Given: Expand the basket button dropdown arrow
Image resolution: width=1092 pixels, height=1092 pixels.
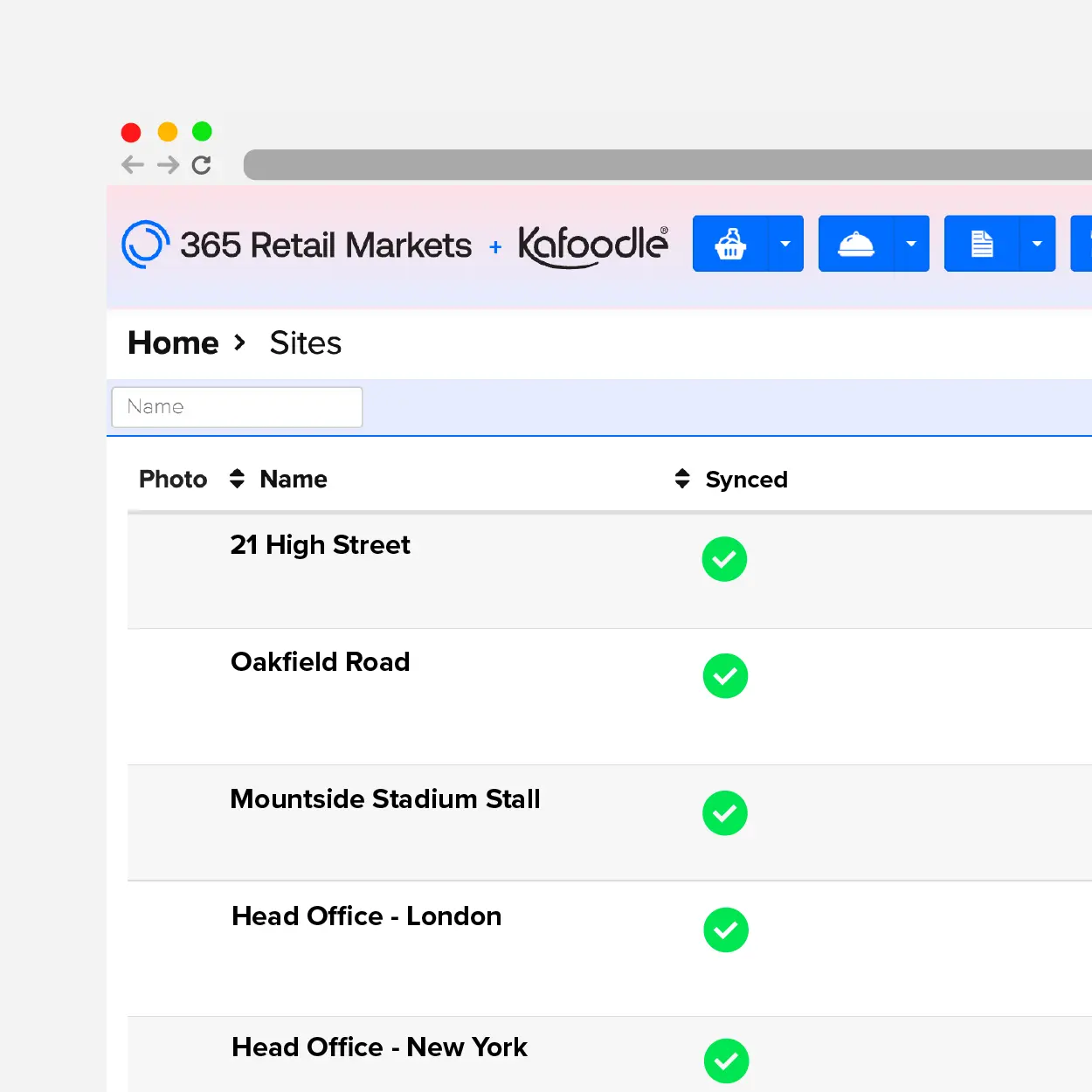Looking at the screenshot, I should coord(785,244).
